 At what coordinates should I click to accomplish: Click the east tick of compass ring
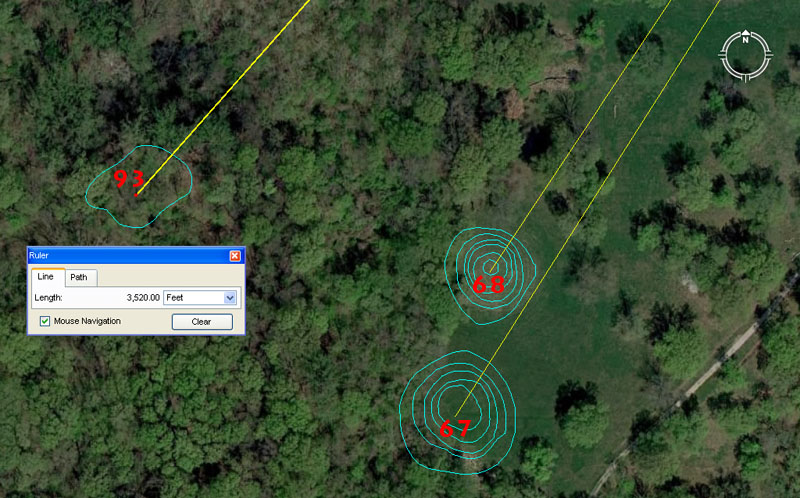tap(770, 54)
